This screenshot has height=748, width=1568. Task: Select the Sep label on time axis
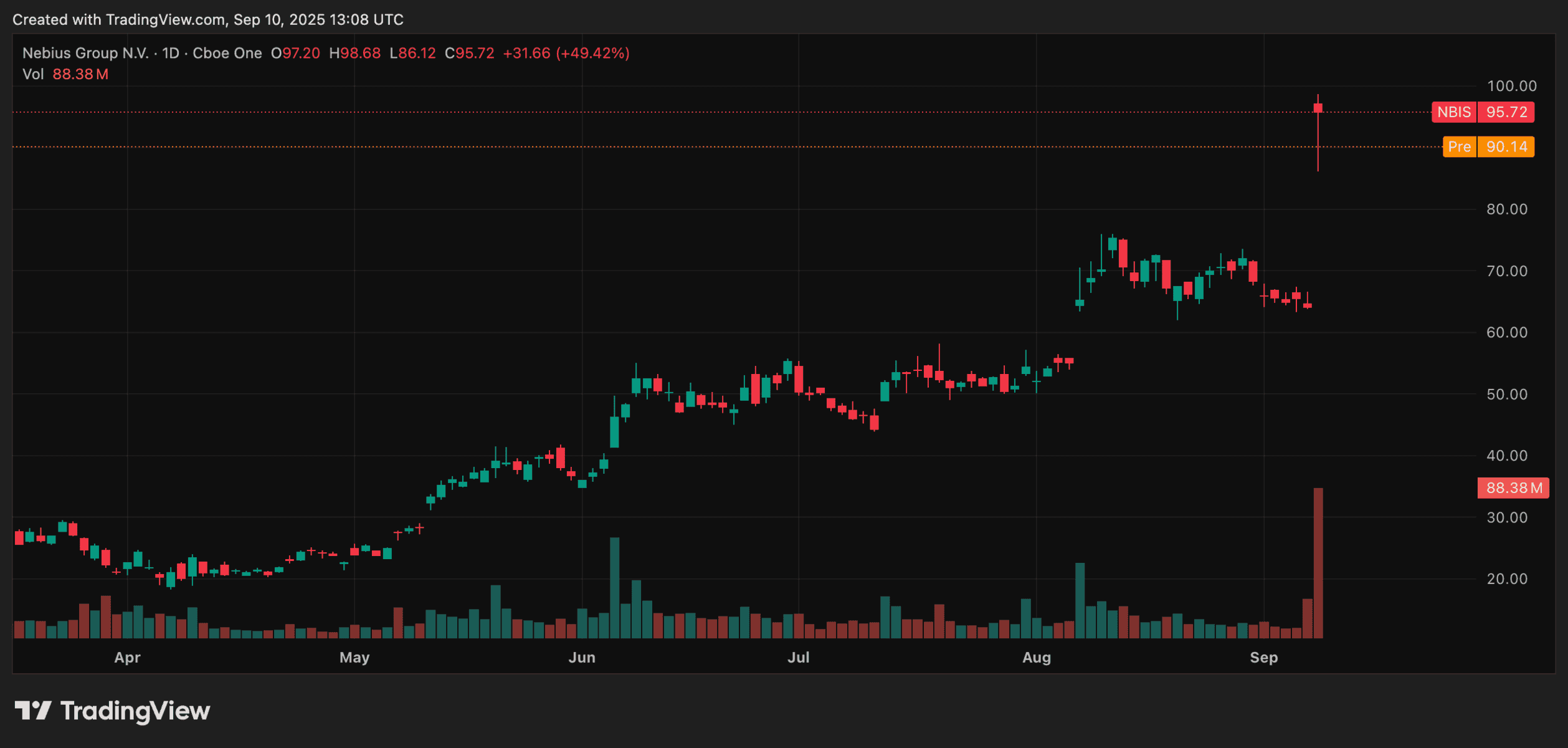coord(1264,658)
